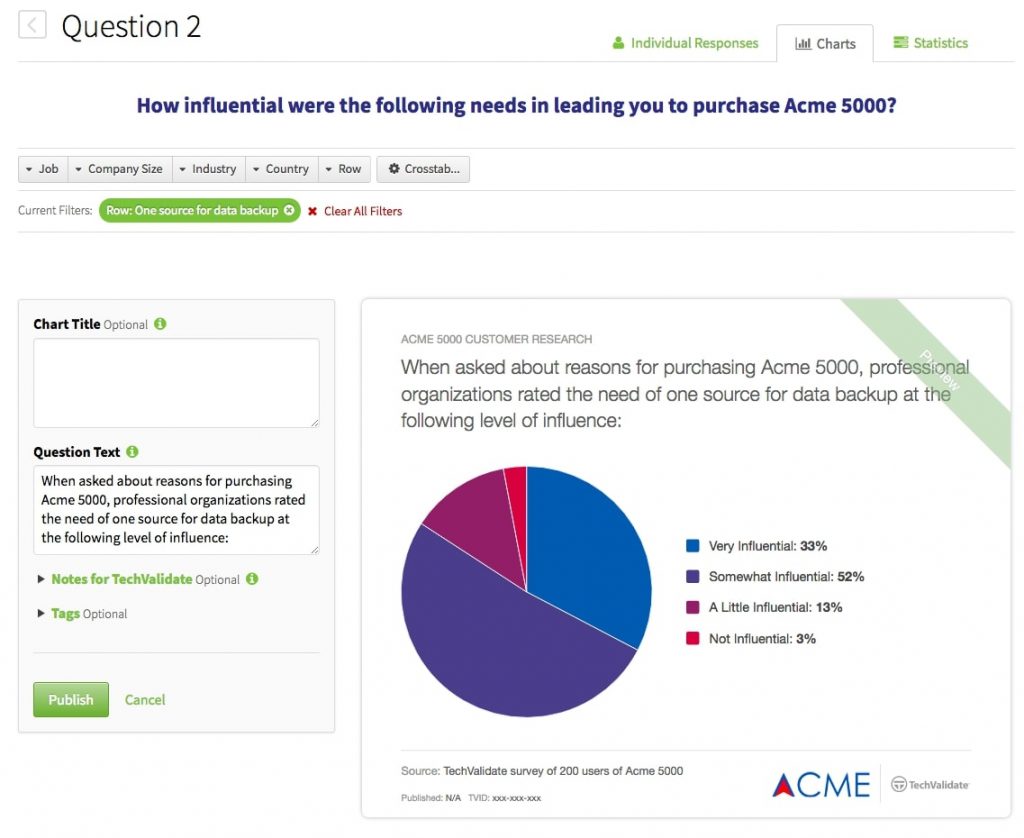1024x838 pixels.
Task: Click the back arrow beside Question 2
Action: click(32, 25)
